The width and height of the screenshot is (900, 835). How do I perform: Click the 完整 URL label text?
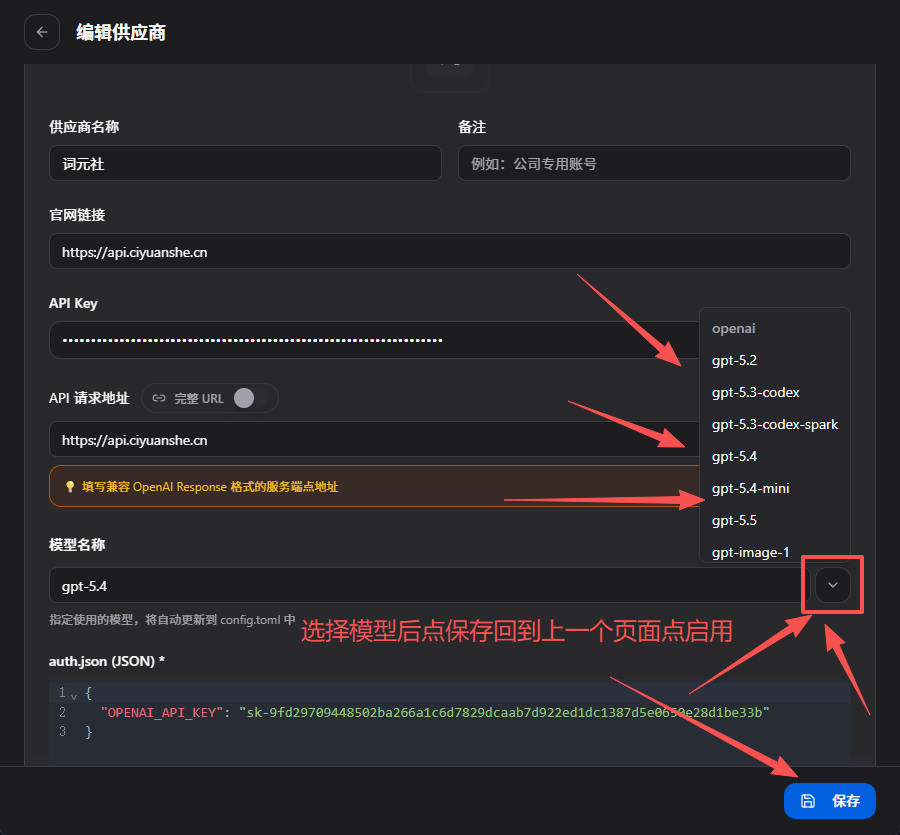[x=199, y=398]
